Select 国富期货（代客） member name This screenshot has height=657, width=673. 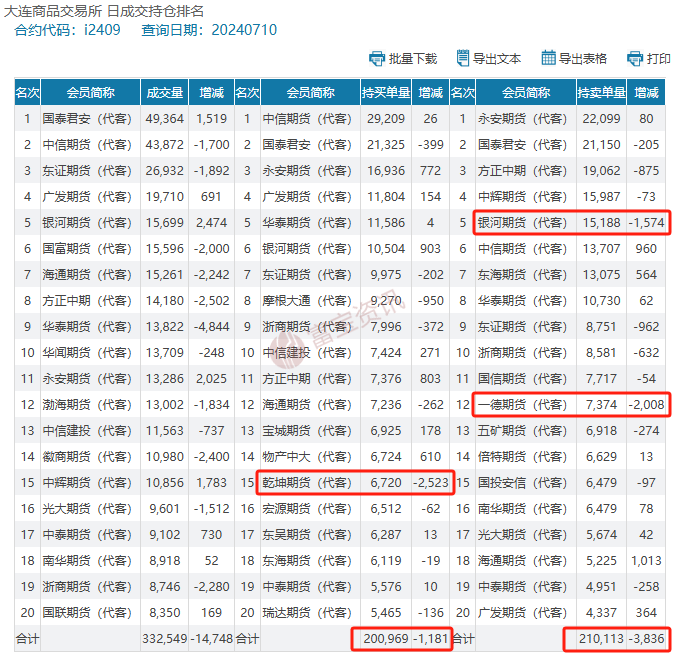(87, 249)
